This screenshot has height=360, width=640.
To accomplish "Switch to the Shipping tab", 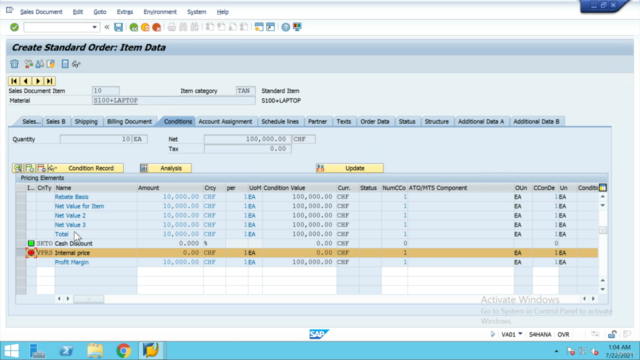I will [86, 121].
